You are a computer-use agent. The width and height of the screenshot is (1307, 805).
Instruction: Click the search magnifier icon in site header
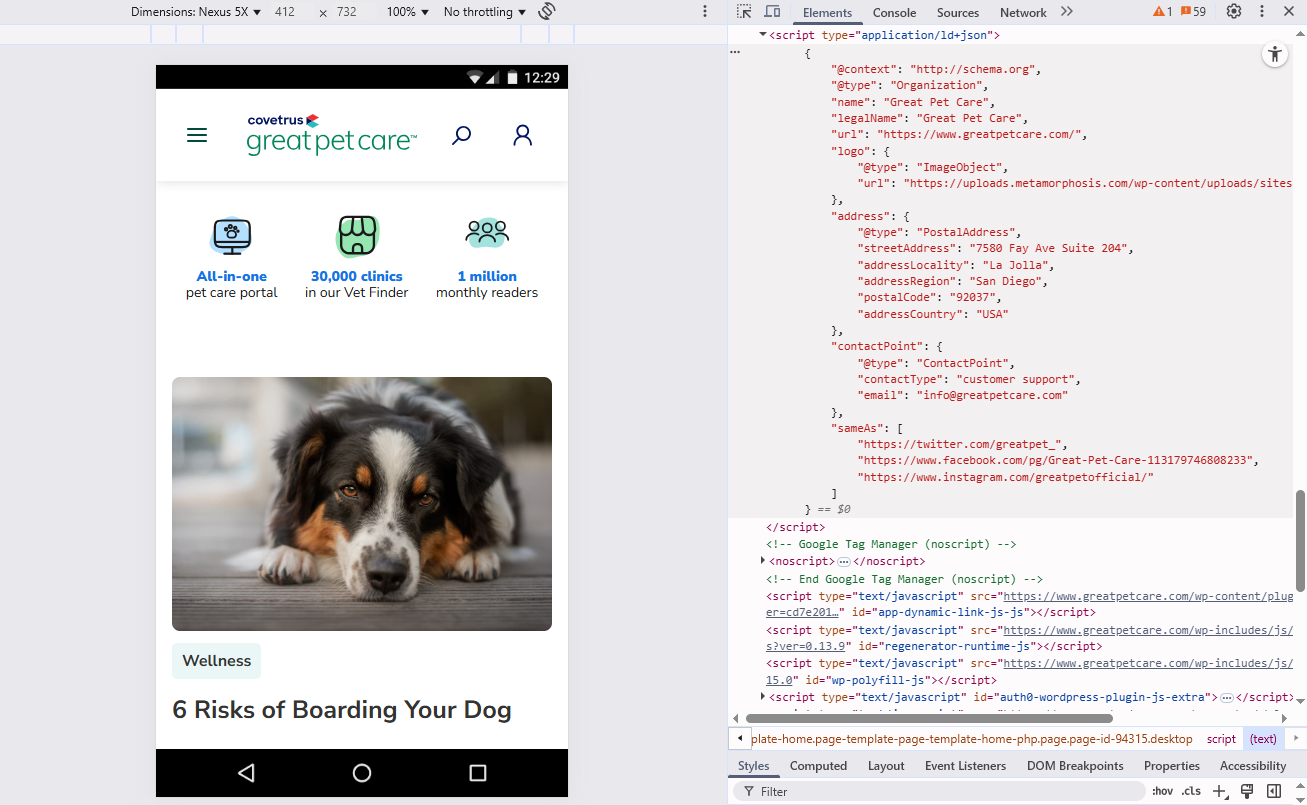461,135
